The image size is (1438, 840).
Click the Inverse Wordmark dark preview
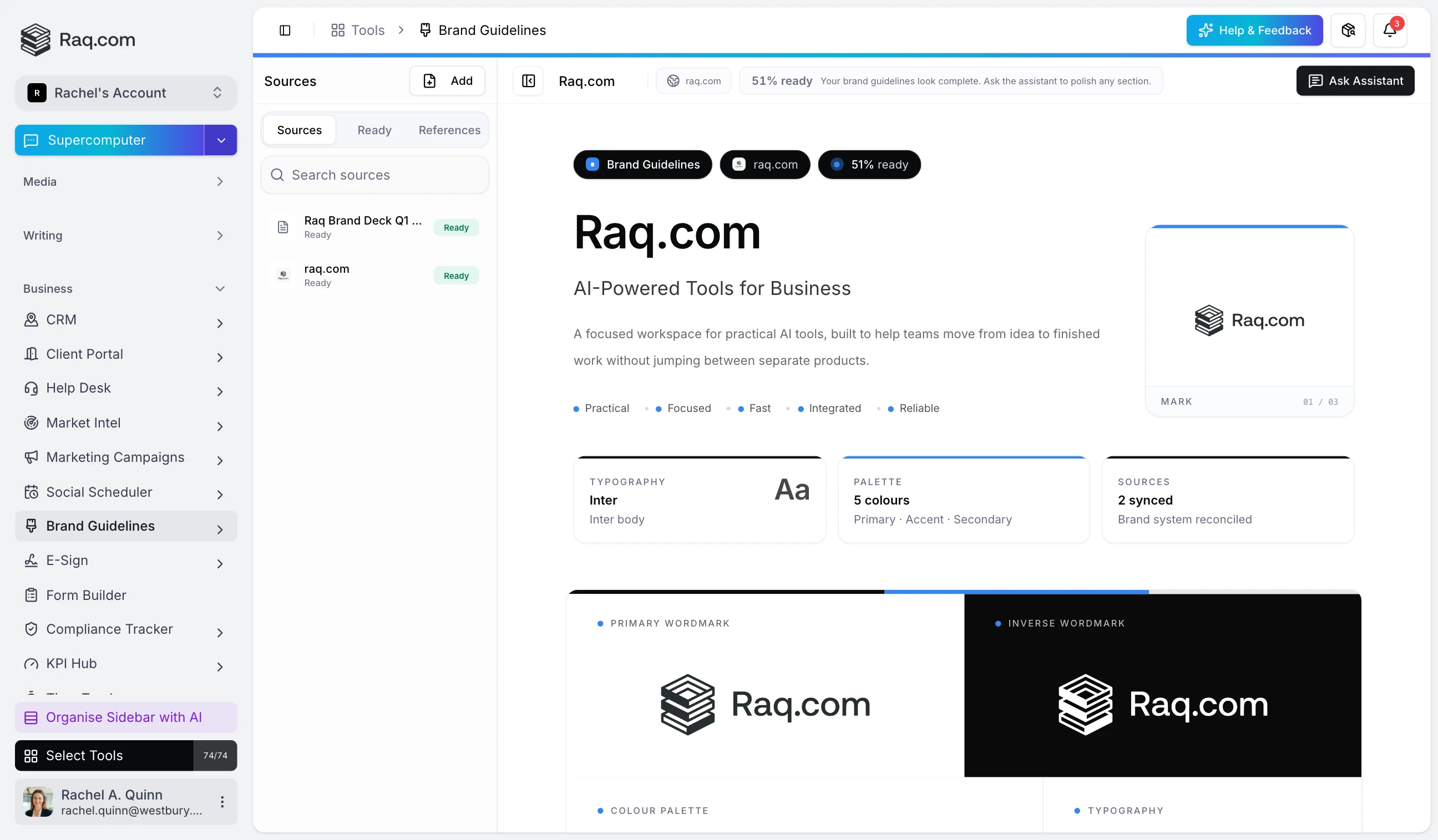coord(1162,685)
